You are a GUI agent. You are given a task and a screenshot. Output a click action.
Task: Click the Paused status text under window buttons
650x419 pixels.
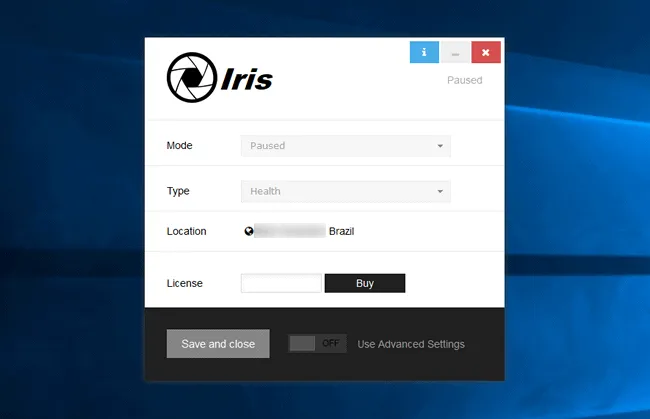click(x=465, y=80)
